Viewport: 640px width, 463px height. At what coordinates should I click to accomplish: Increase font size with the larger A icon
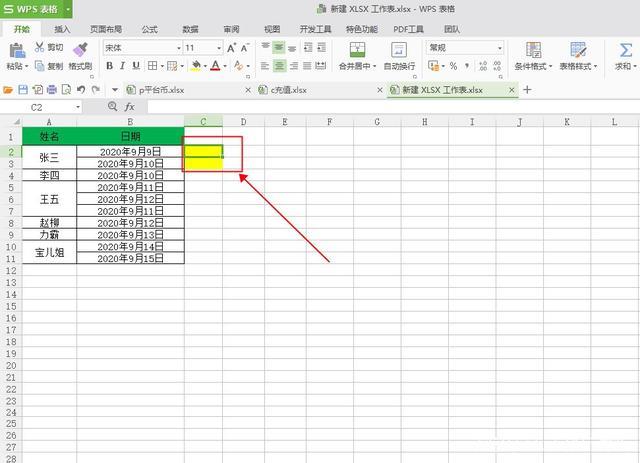231,48
